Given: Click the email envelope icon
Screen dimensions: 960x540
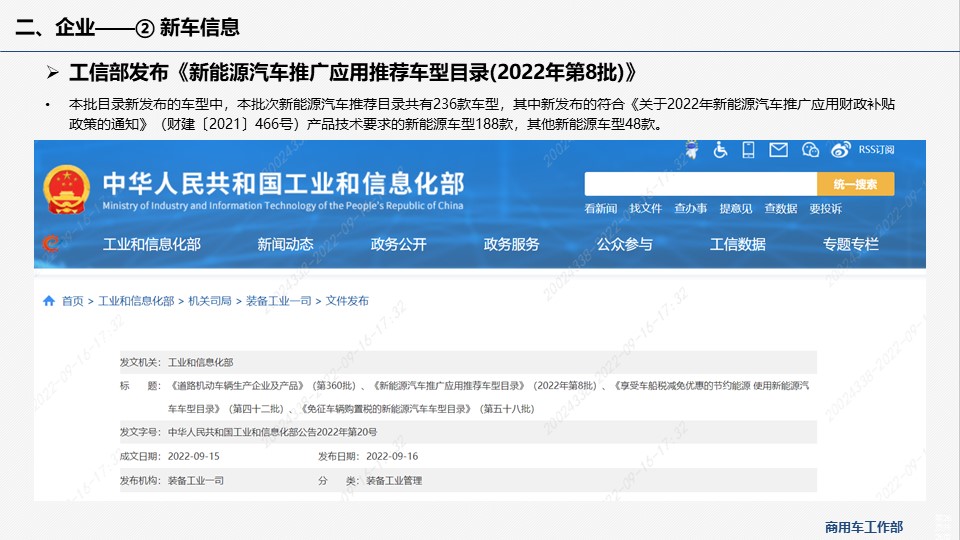Looking at the screenshot, I should pyautogui.click(x=778, y=149).
